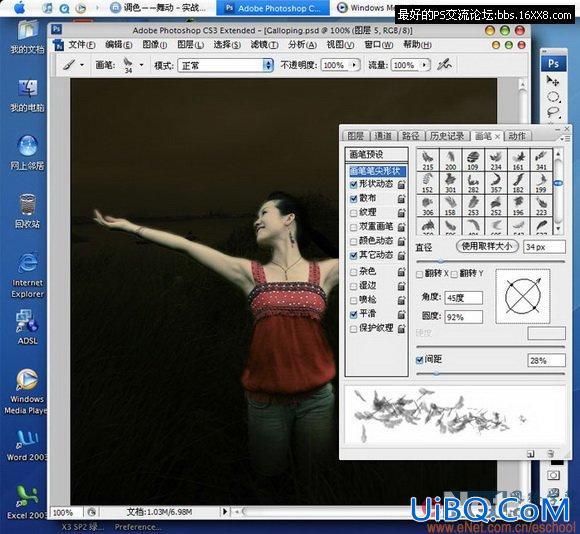The height and width of the screenshot is (534, 580).
Task: Switch to the 动作 tab
Action: [517, 136]
